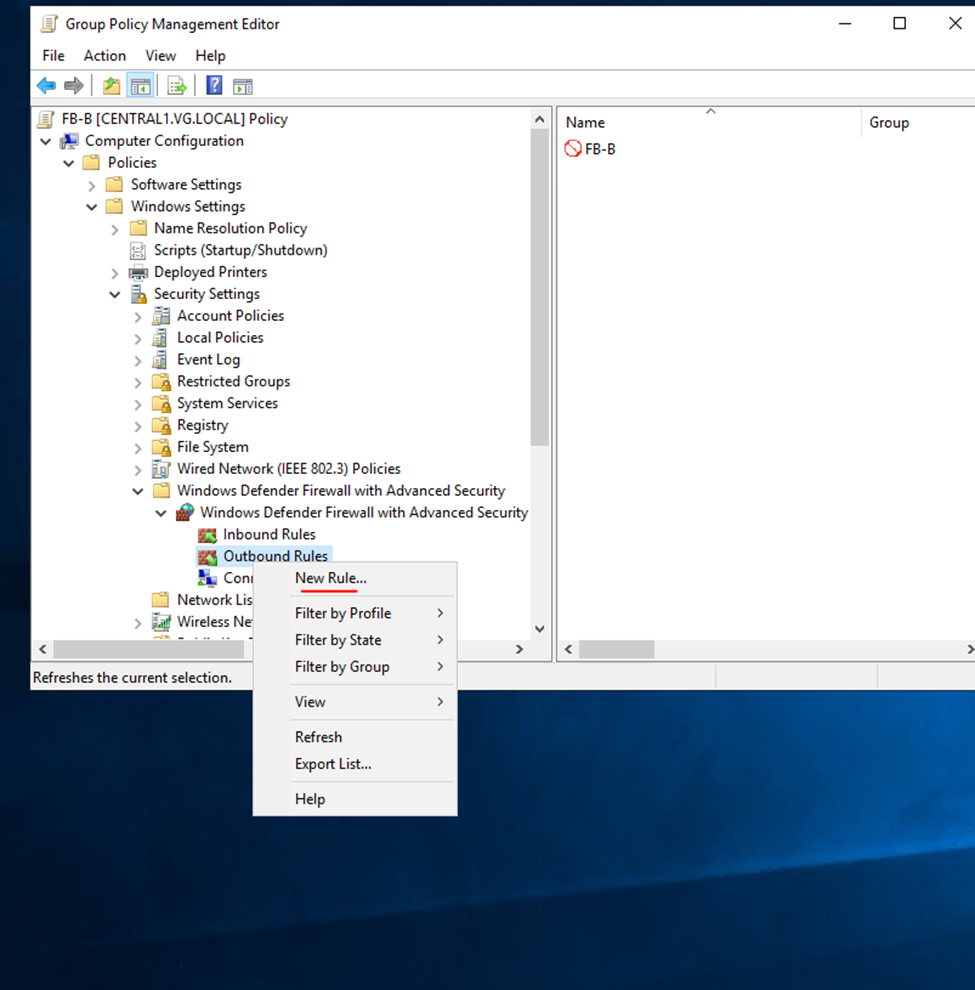Click Export List... in context menu
The height and width of the screenshot is (990, 975).
click(333, 764)
